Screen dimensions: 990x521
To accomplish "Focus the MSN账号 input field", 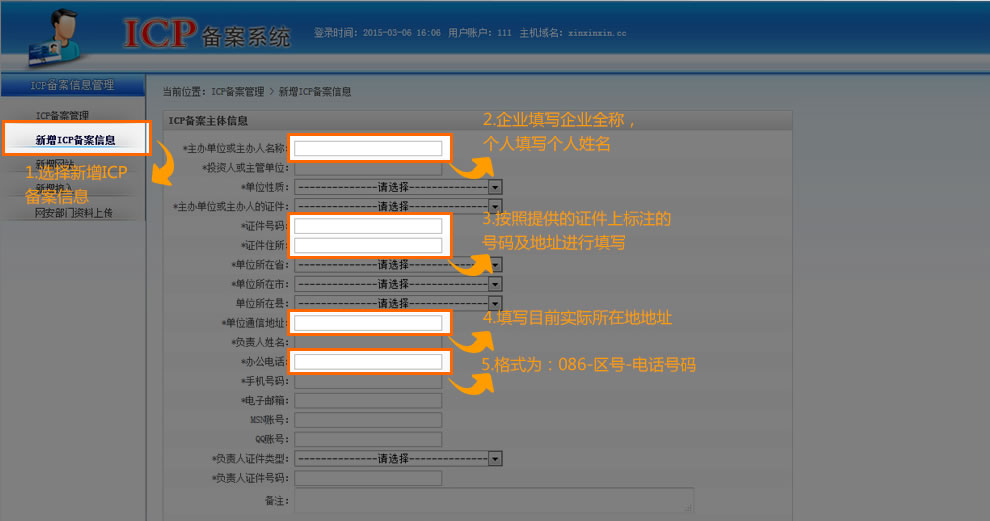I will coord(368,420).
